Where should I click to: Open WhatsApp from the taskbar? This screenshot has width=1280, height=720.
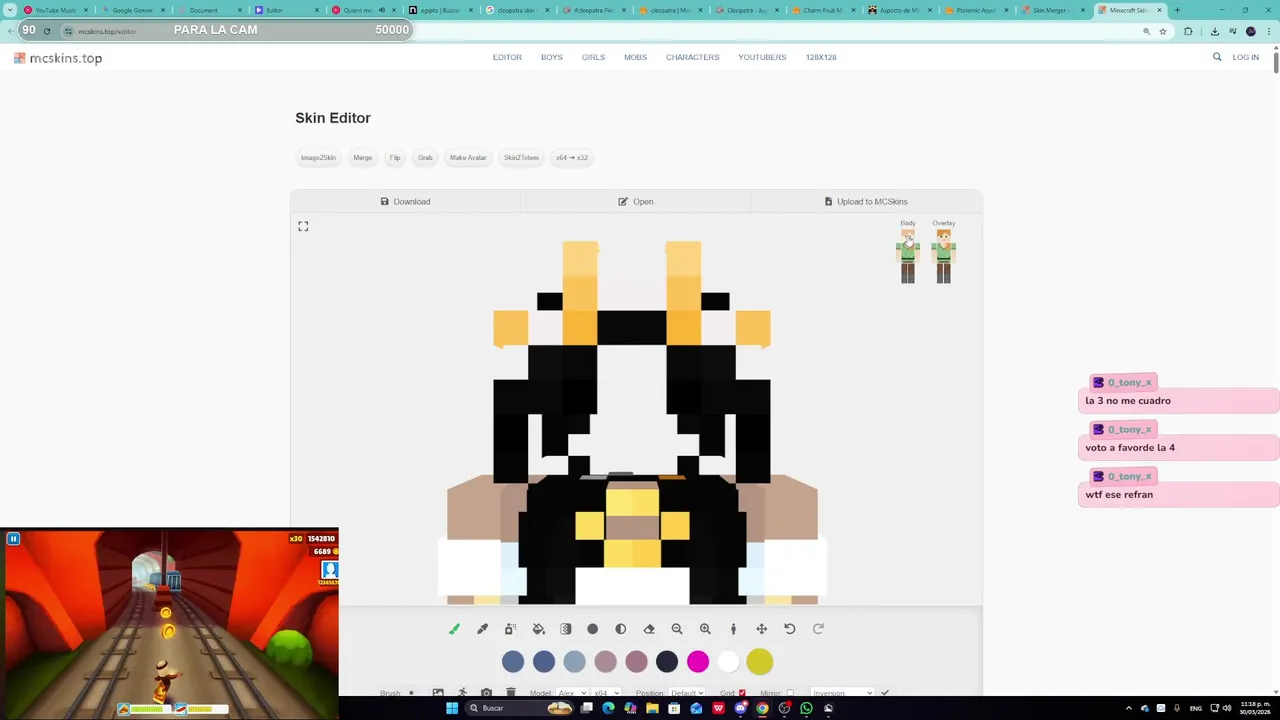point(806,708)
